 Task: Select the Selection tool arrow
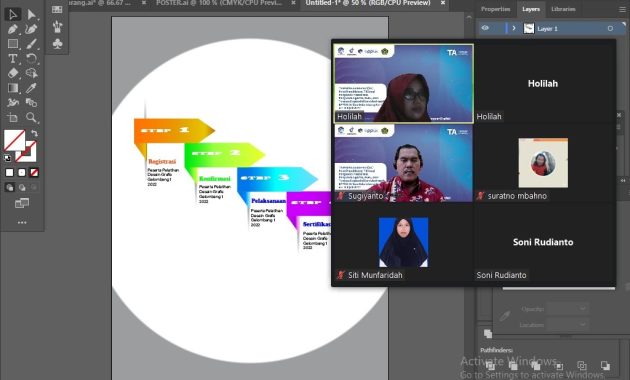coord(12,14)
